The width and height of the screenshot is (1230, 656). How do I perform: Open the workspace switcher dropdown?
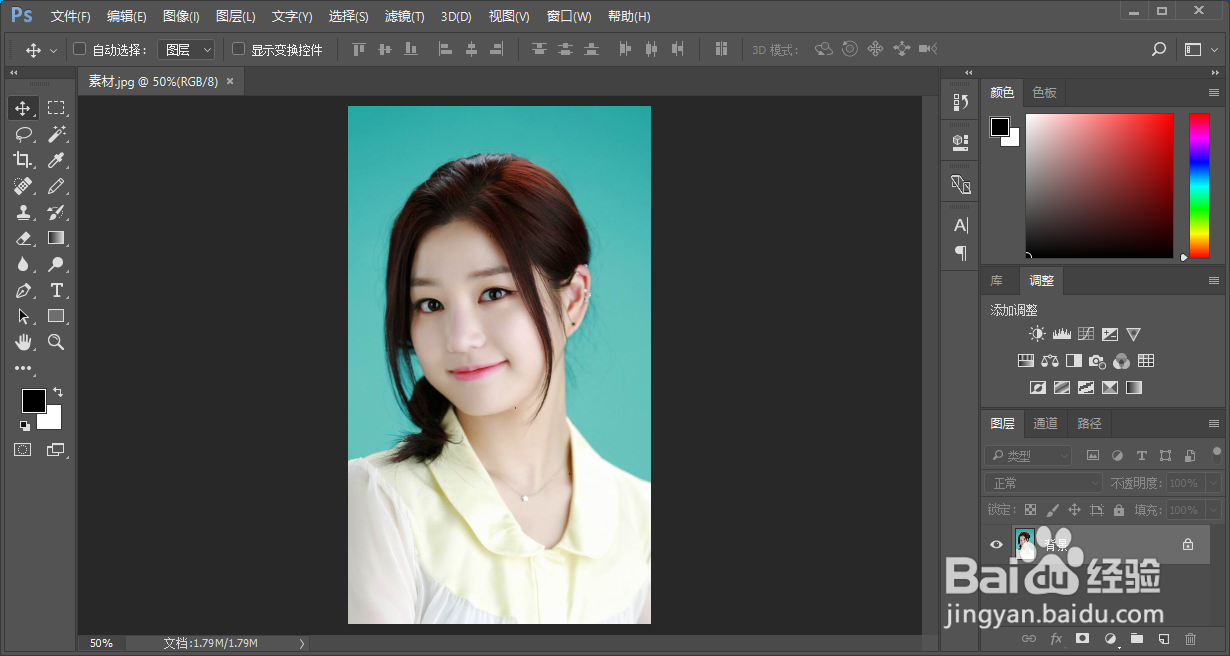(x=1200, y=49)
